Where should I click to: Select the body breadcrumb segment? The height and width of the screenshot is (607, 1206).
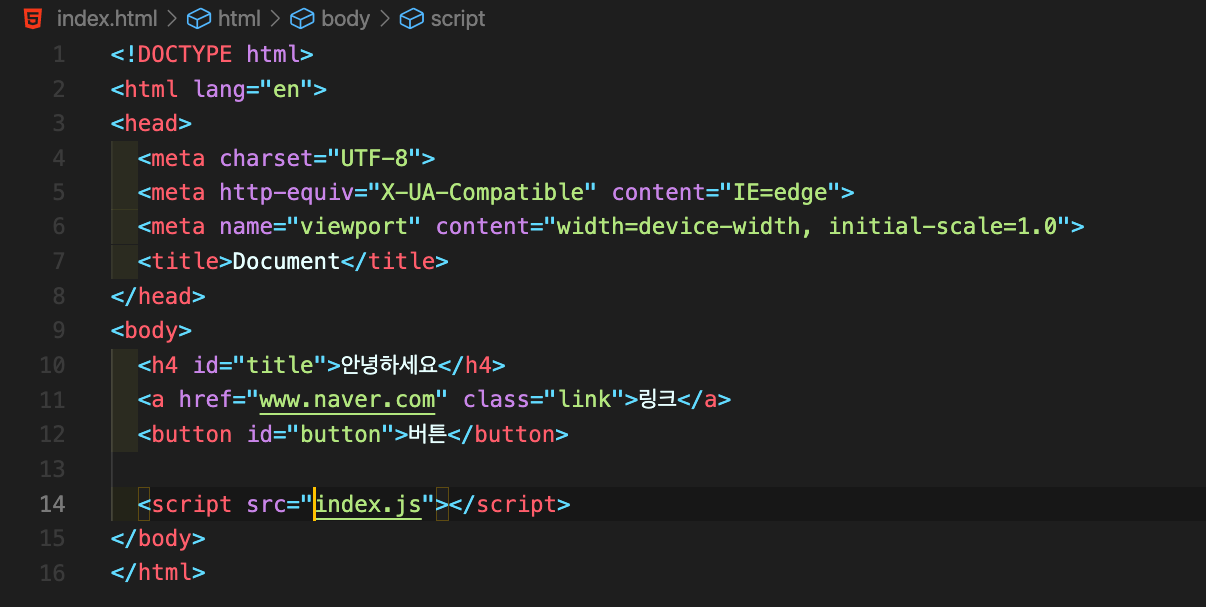click(x=345, y=18)
